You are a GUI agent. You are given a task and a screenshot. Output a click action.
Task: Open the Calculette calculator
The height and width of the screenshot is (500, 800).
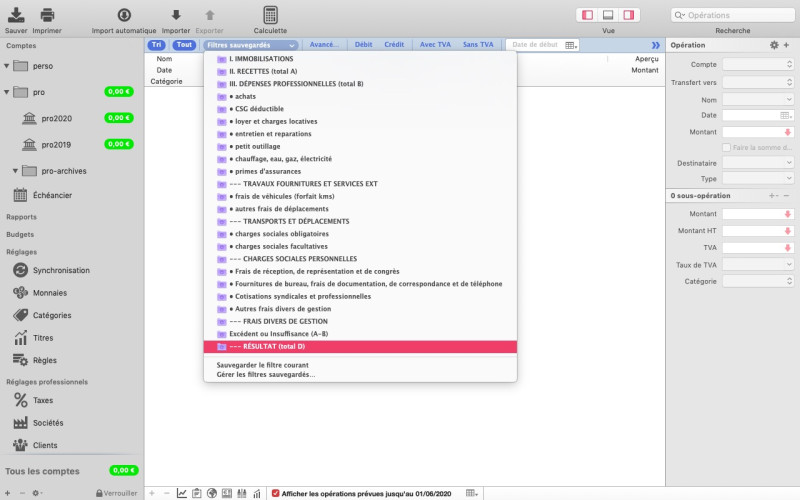270,15
